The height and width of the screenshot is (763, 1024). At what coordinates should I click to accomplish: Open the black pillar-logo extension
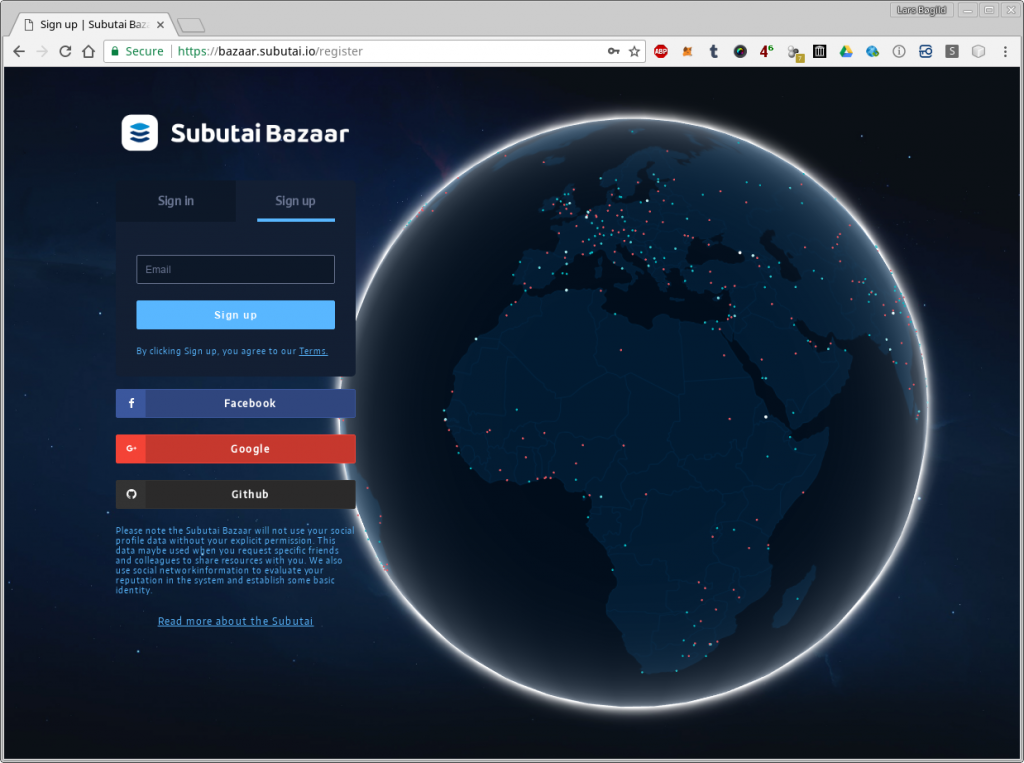click(x=820, y=51)
